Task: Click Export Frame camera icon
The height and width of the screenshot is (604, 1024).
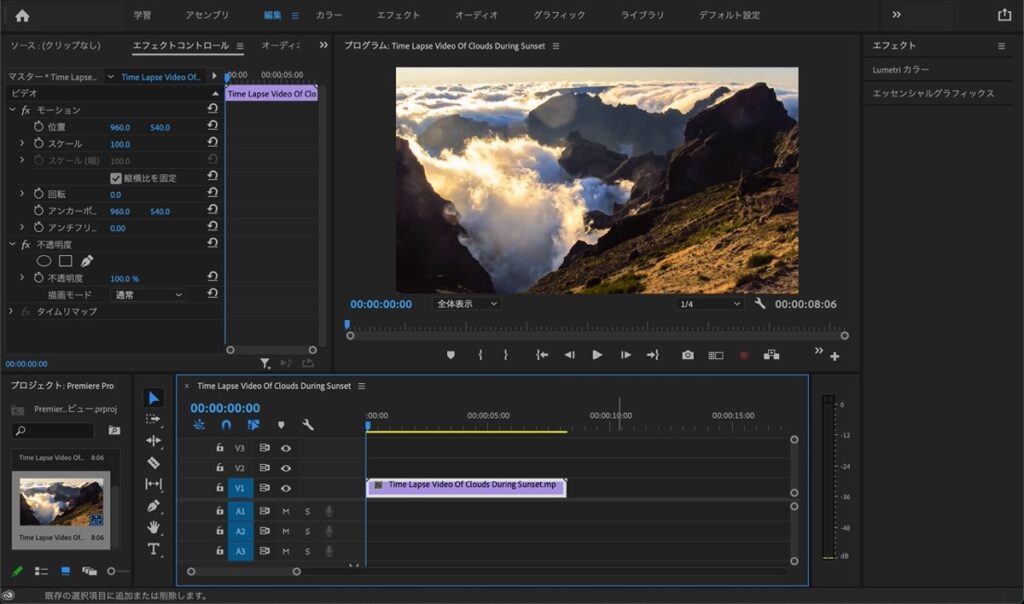Action: coord(688,355)
